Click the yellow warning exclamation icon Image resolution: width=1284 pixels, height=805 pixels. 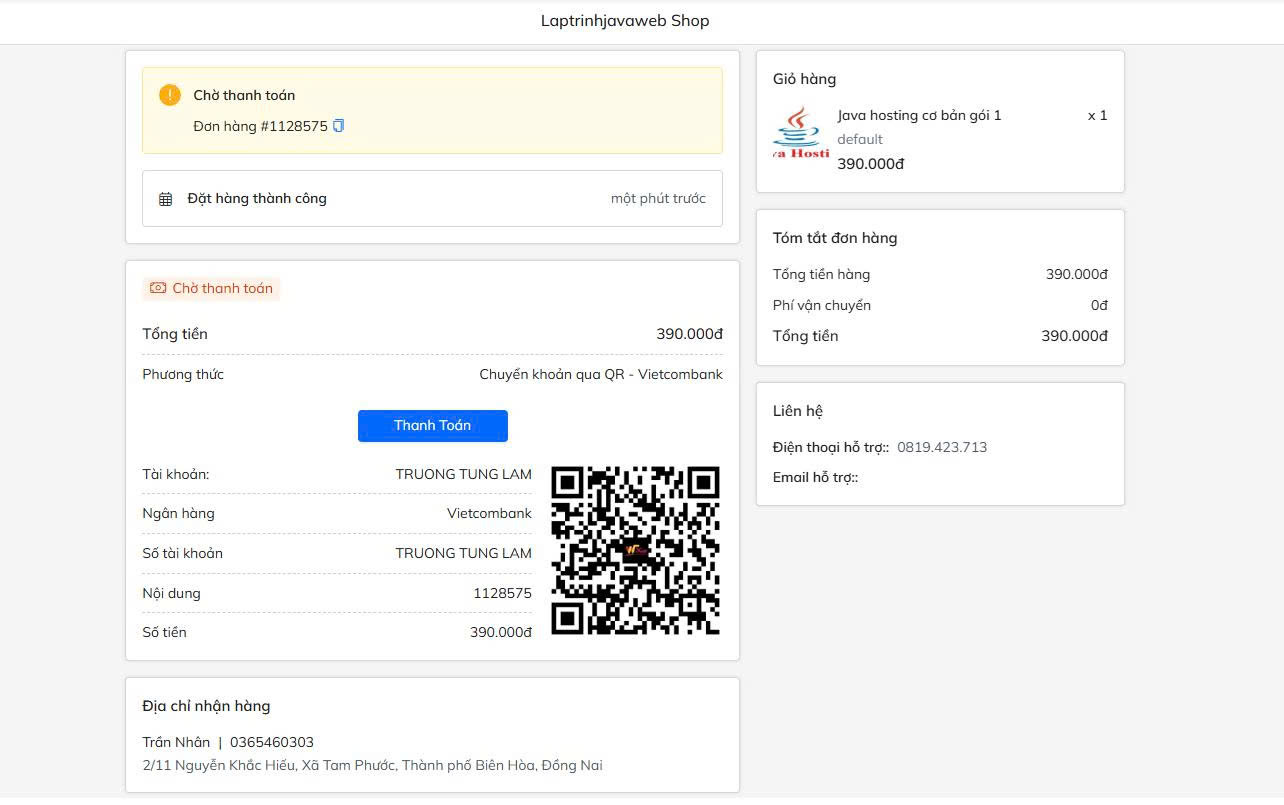tap(170, 95)
